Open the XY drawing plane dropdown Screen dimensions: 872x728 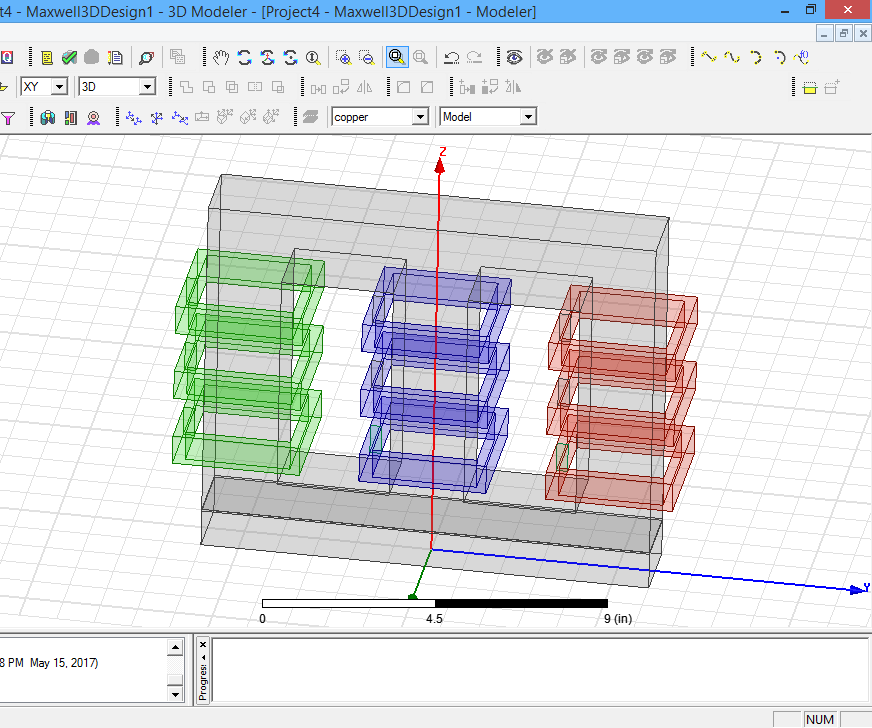click(60, 87)
